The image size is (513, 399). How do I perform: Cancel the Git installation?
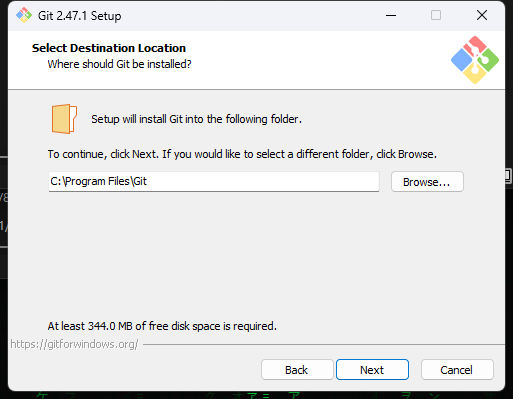(x=457, y=370)
